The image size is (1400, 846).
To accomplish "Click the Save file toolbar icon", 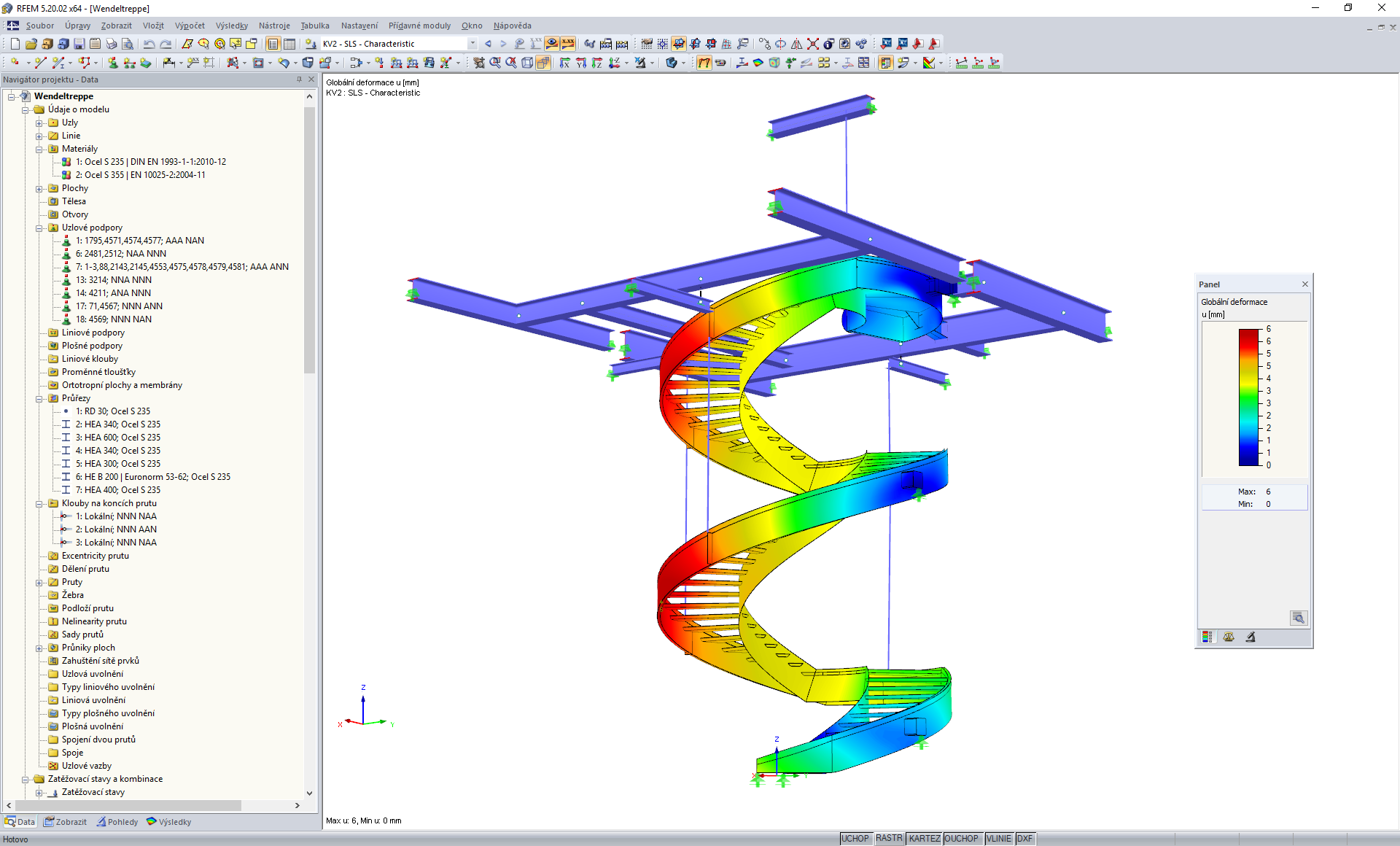I will tap(79, 44).
